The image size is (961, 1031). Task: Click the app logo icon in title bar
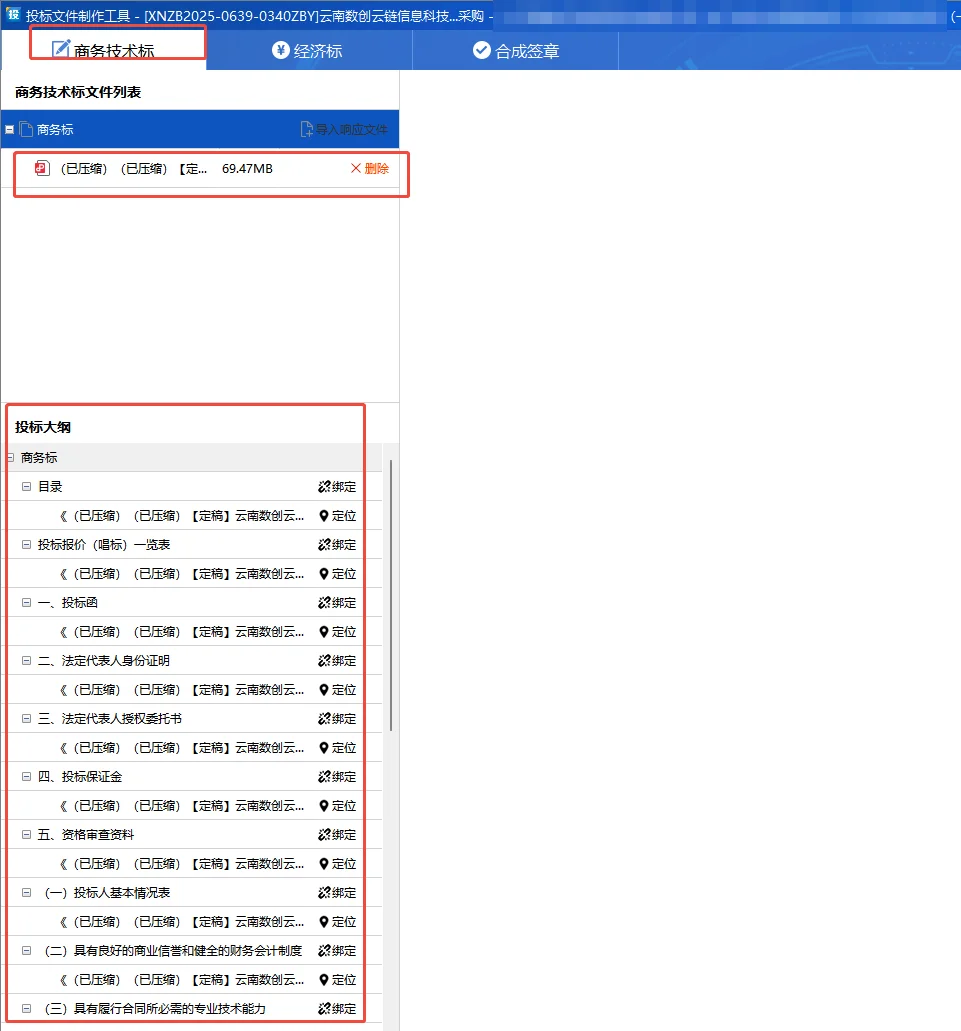coord(13,14)
